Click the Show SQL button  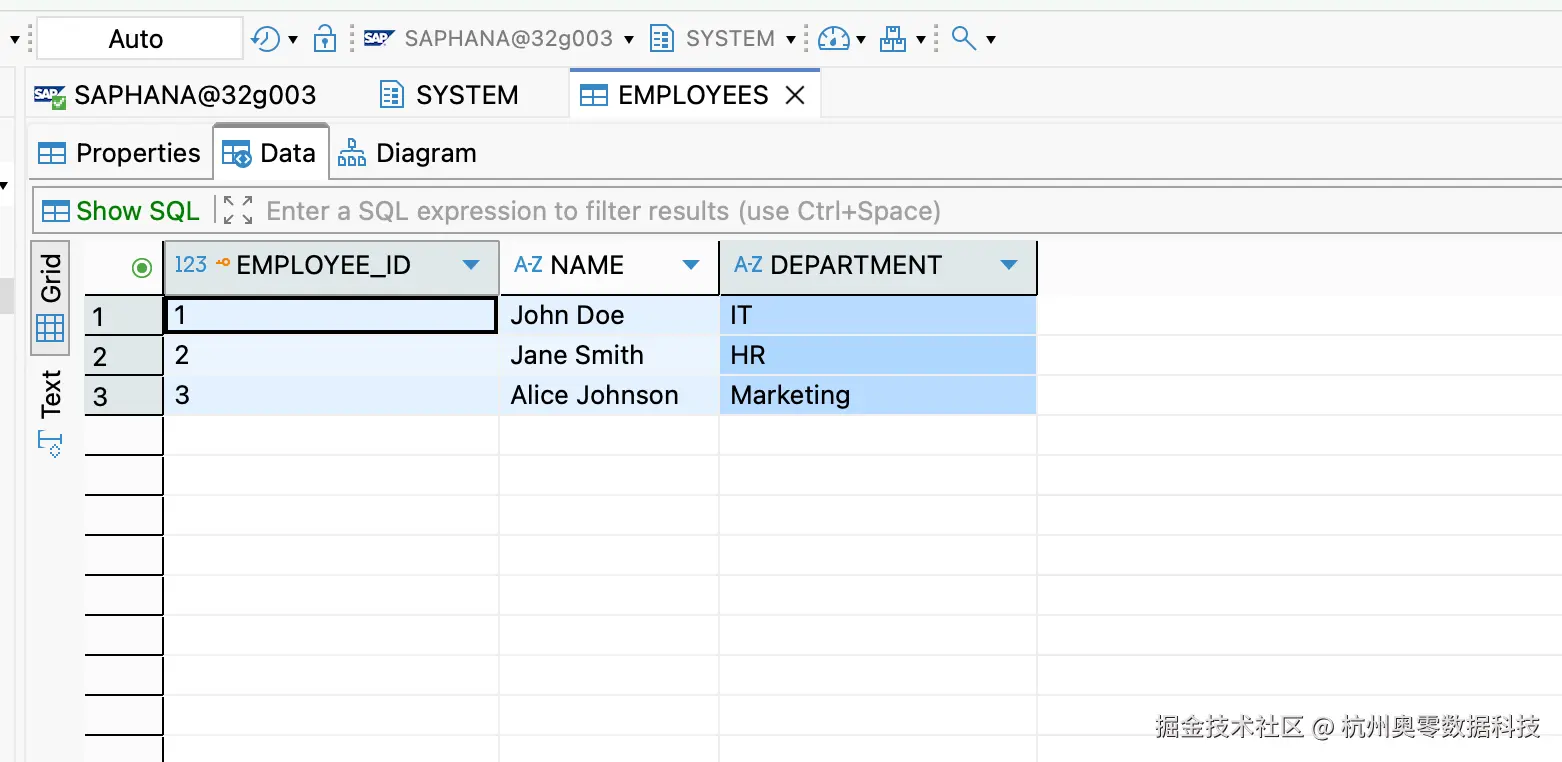121,211
